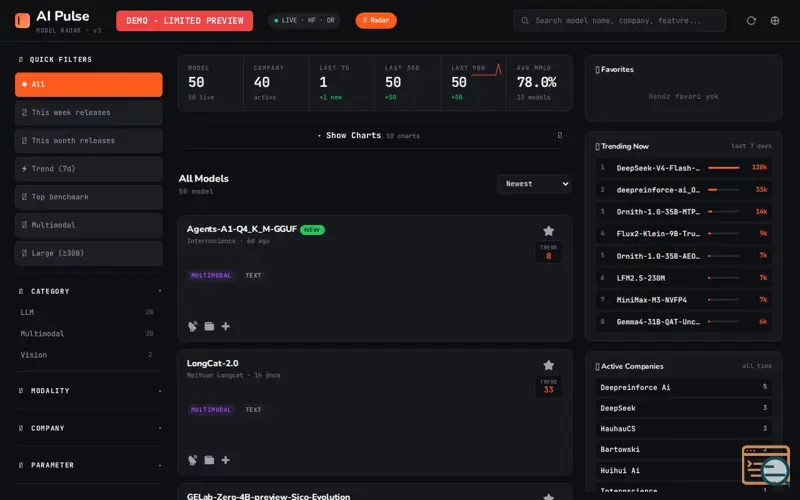800x500 pixels.
Task: Click the LIVE · HF · OR status pill
Action: pyautogui.click(x=304, y=20)
